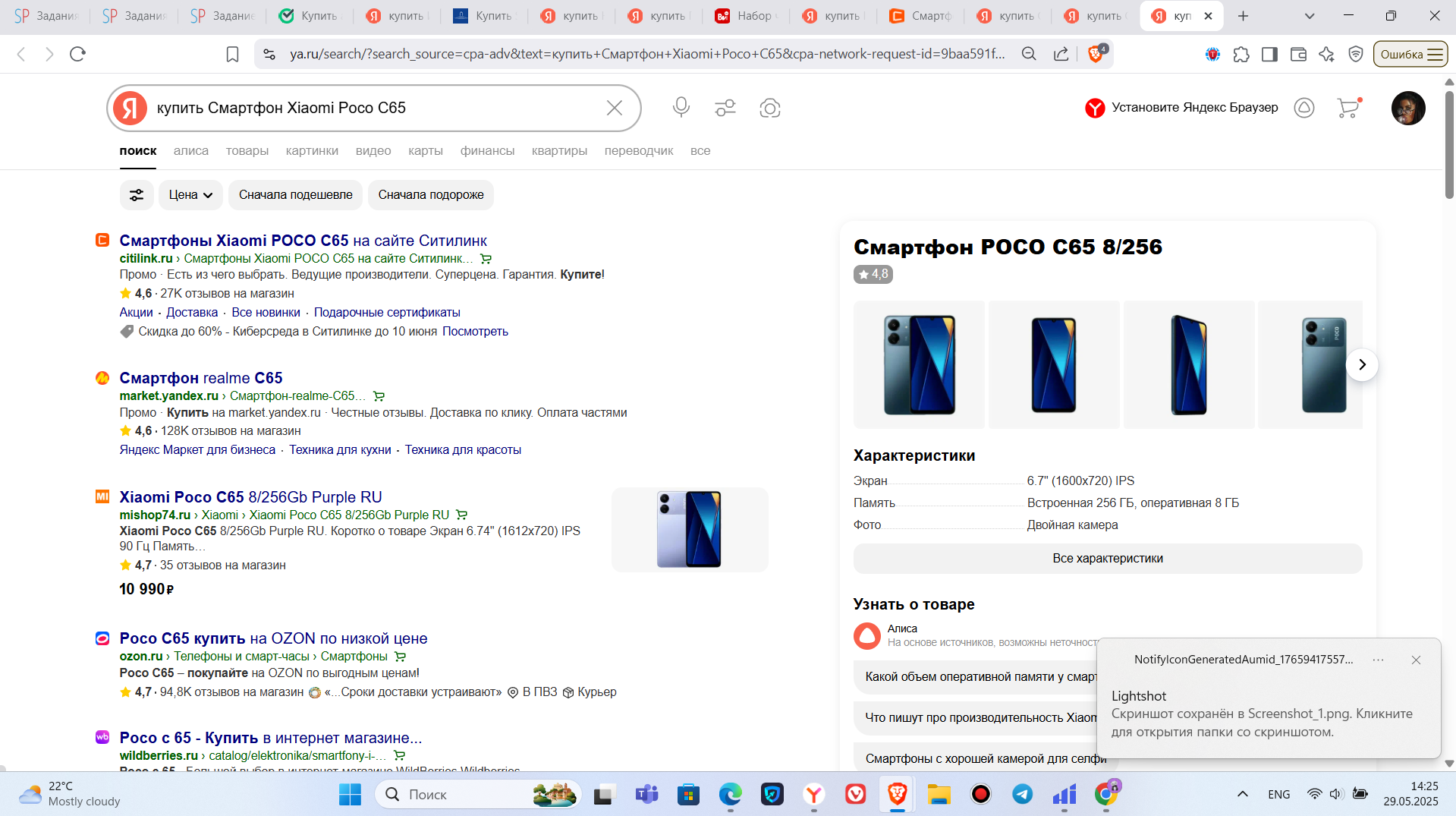Open Windows Start menu
1456x816 pixels.
(x=350, y=794)
